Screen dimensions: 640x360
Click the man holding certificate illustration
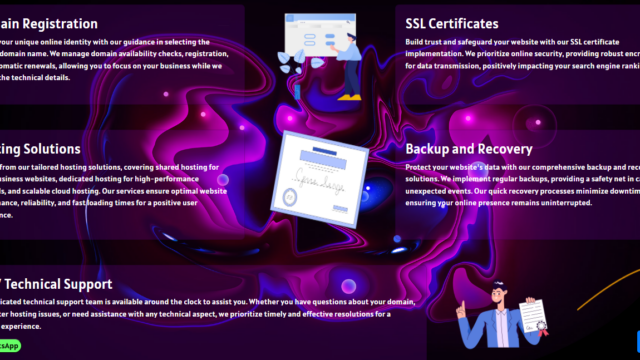pyautogui.click(x=502, y=314)
